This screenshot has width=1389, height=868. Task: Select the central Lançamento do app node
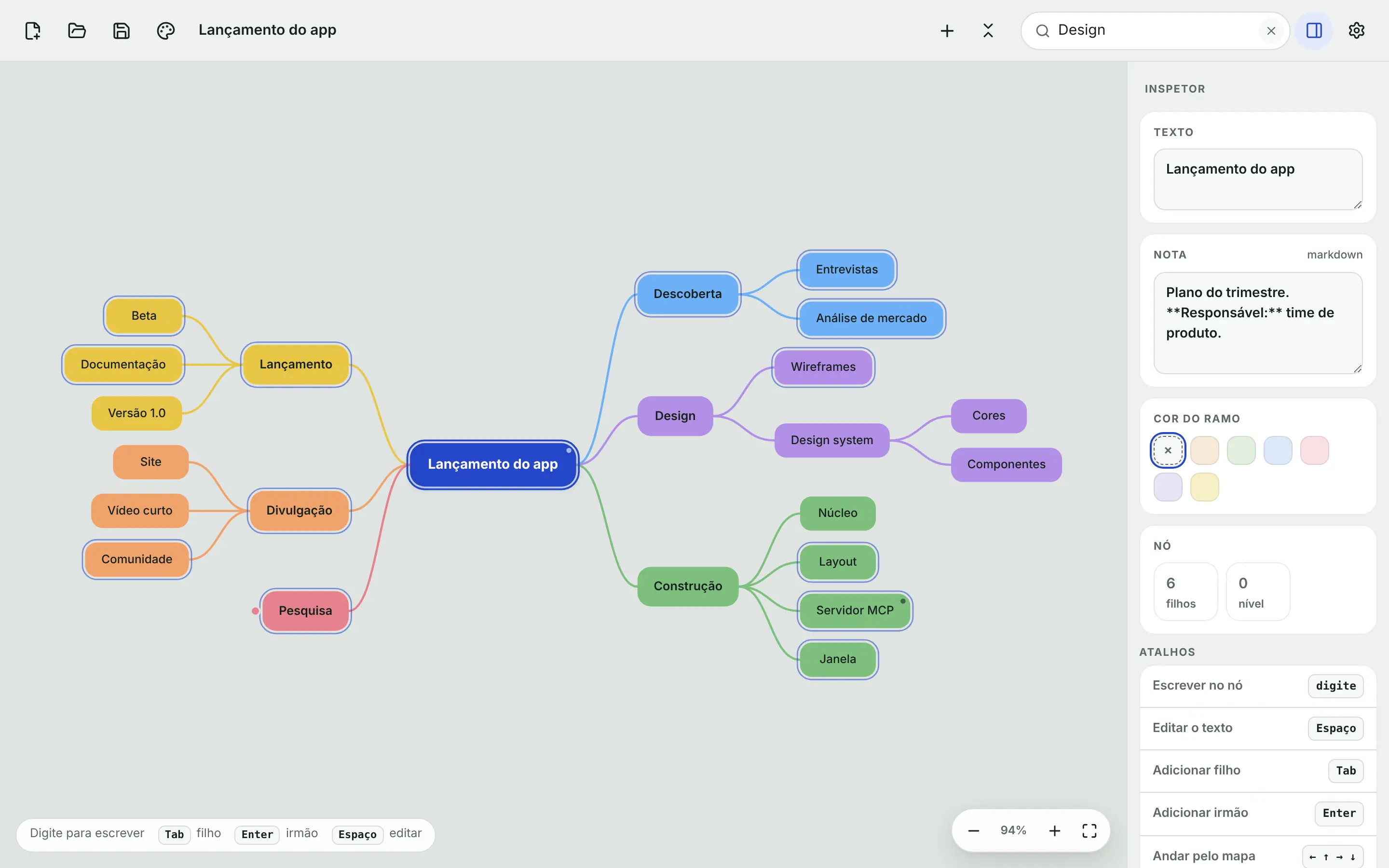492,464
